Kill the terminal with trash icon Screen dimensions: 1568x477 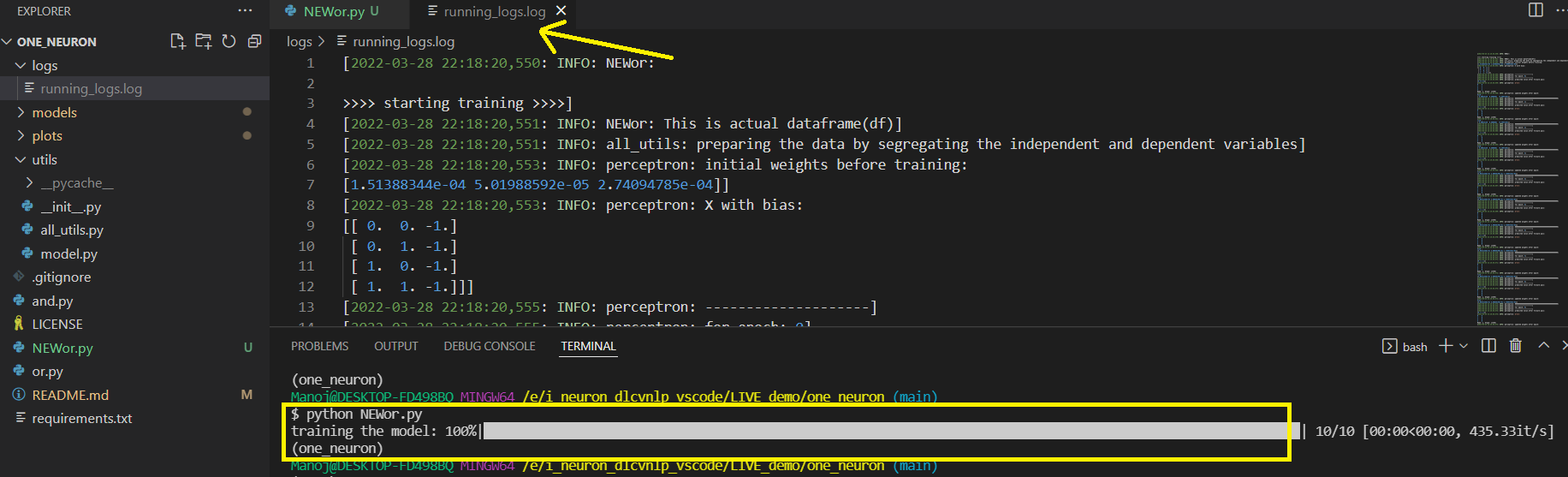1516,346
